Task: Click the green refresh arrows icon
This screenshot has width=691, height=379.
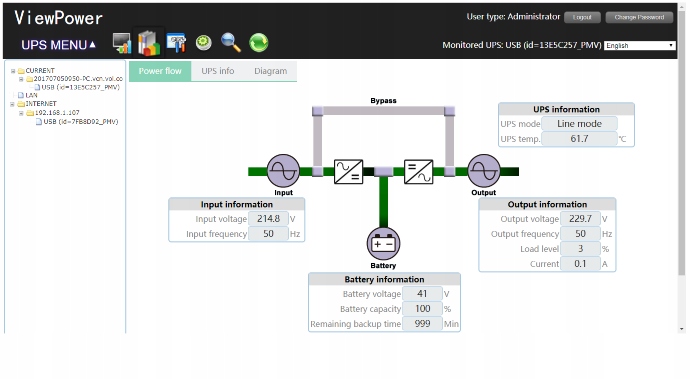Action: click(259, 43)
